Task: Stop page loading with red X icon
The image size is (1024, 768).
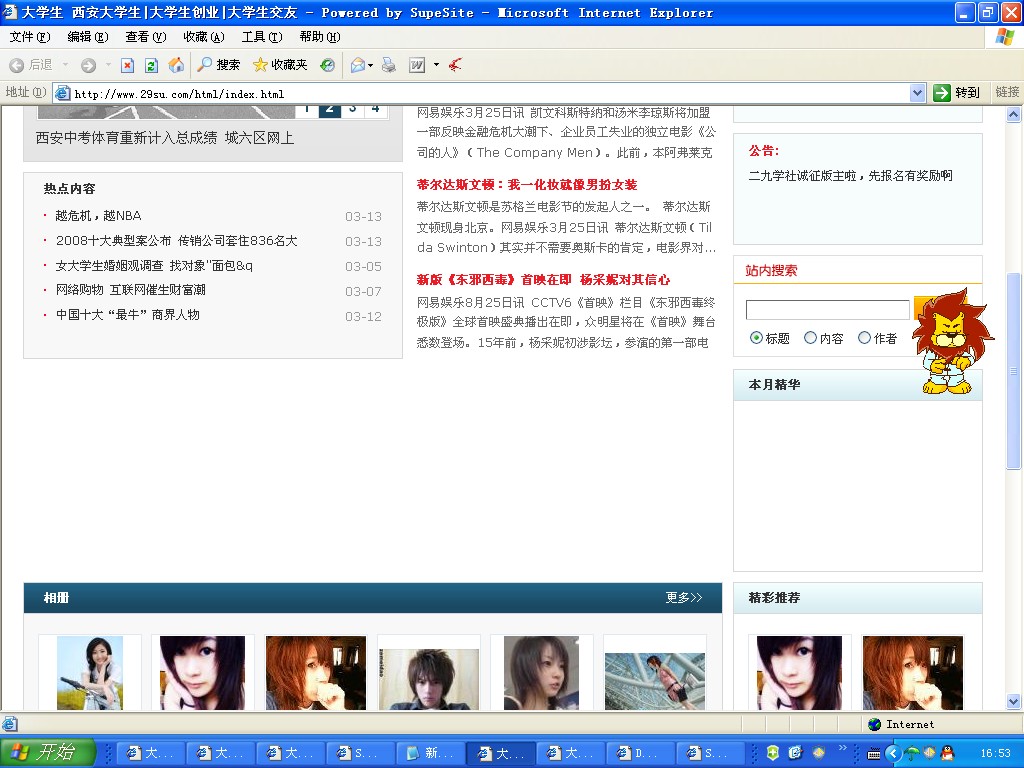Action: point(128,65)
